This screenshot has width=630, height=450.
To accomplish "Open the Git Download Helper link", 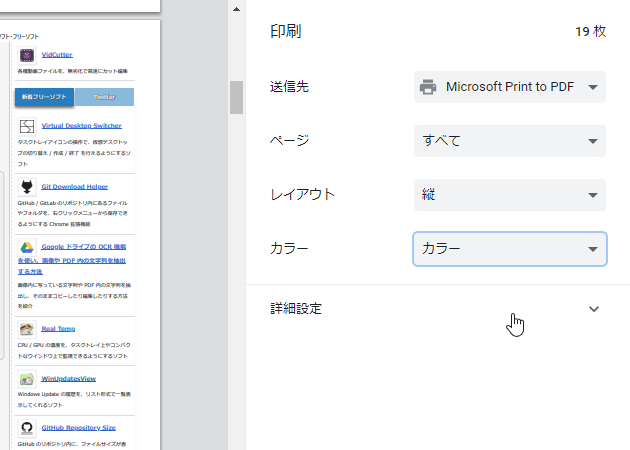I will point(74,187).
